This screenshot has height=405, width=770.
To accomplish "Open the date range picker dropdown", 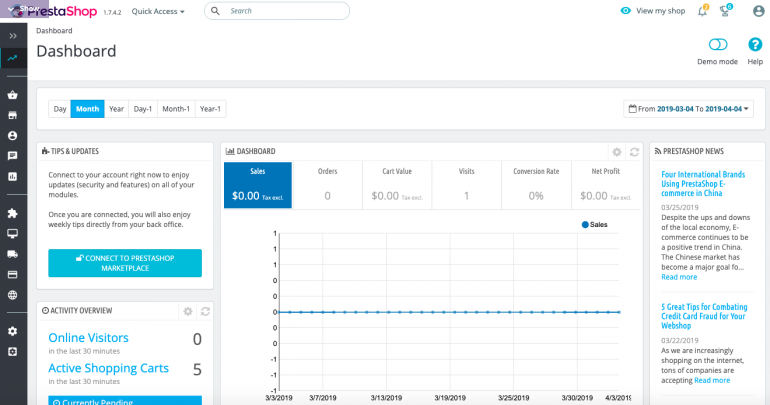I will 688,108.
